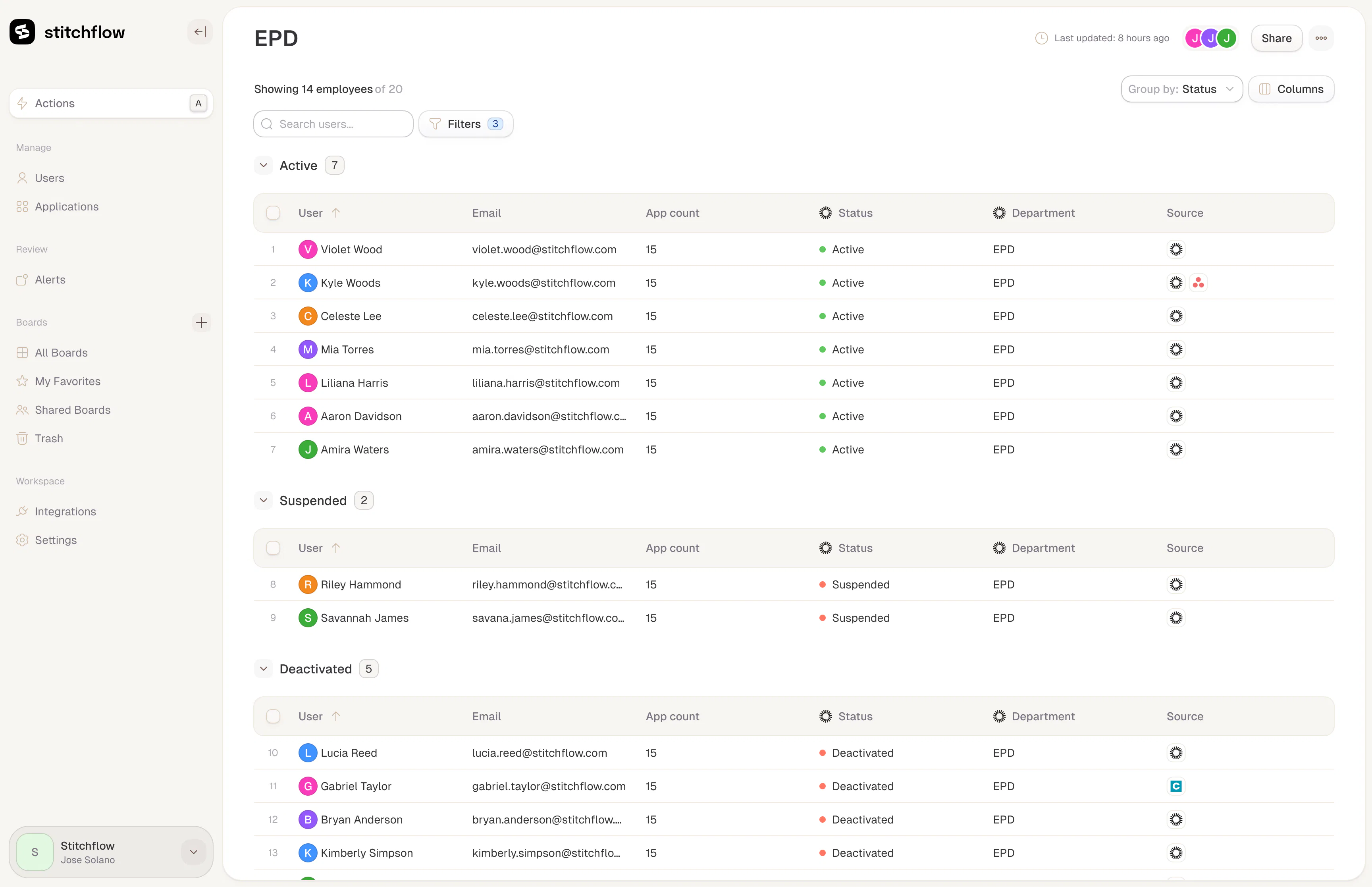Click Riley Hammond's orange avatar
The height and width of the screenshot is (887, 1372).
[x=307, y=584]
